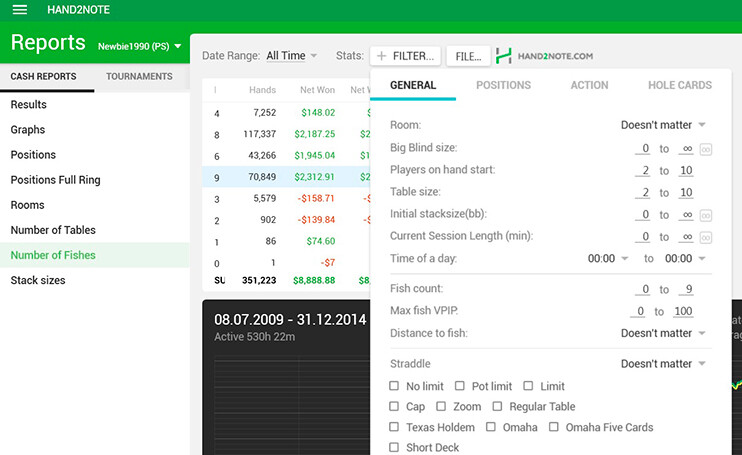The width and height of the screenshot is (742, 455).
Task: Toggle the Short Deck checkbox
Action: click(395, 448)
